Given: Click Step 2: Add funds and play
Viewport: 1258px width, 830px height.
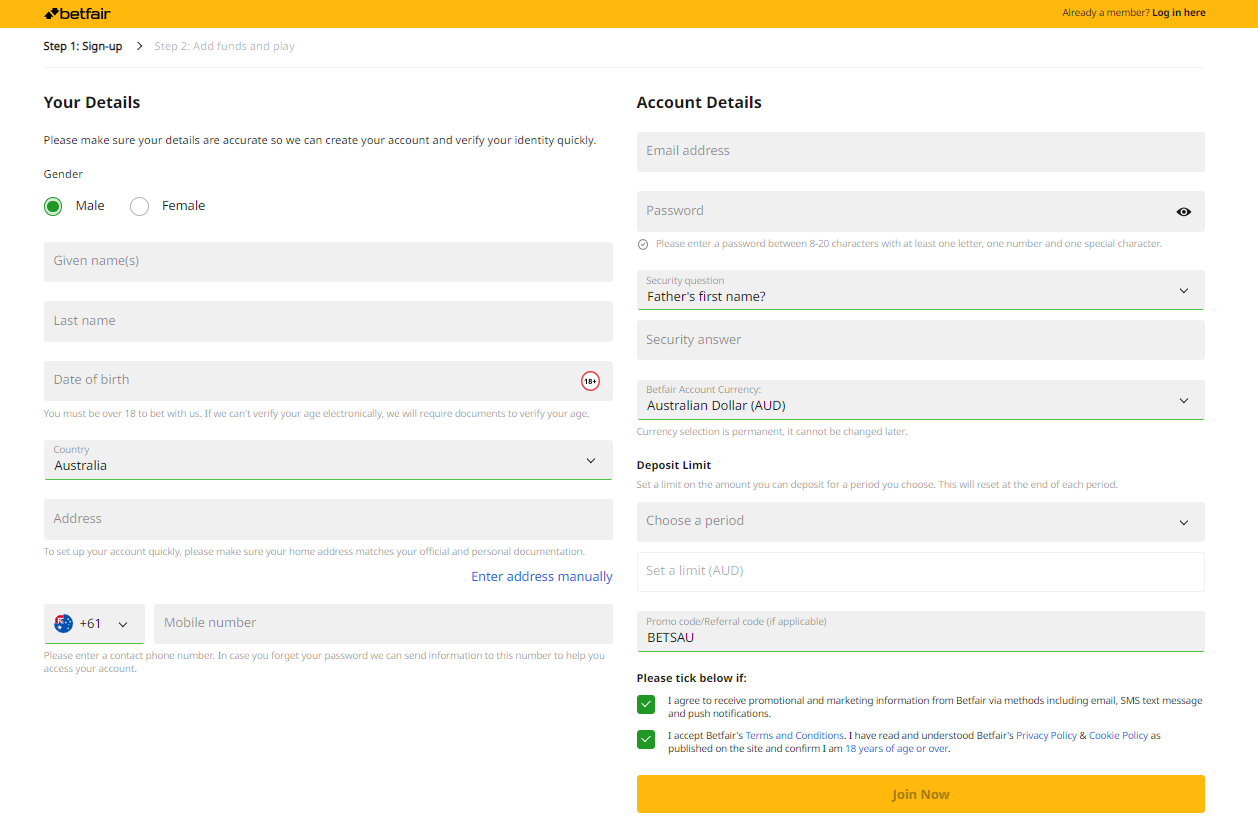Looking at the screenshot, I should tap(224, 46).
